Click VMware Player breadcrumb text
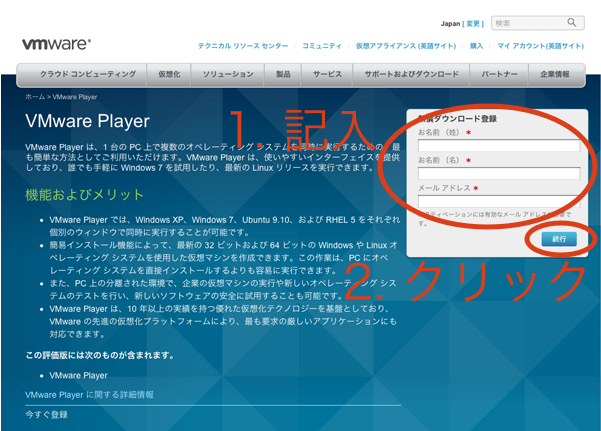The height and width of the screenshot is (431, 601). click(x=75, y=97)
